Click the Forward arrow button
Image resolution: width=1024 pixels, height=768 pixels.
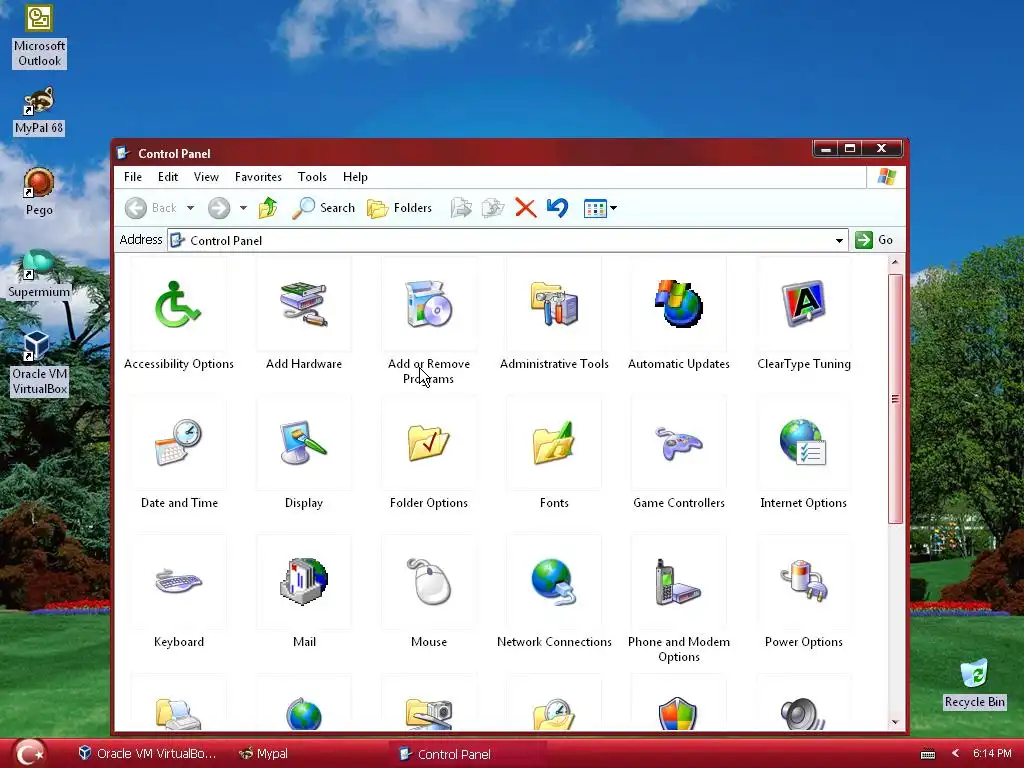click(x=219, y=208)
